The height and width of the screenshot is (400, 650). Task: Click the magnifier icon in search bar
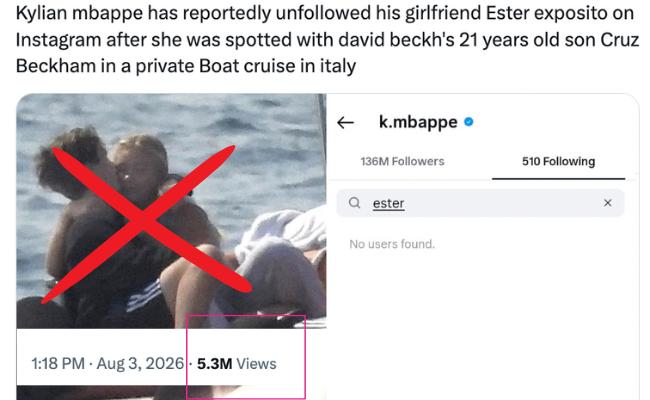pyautogui.click(x=354, y=203)
